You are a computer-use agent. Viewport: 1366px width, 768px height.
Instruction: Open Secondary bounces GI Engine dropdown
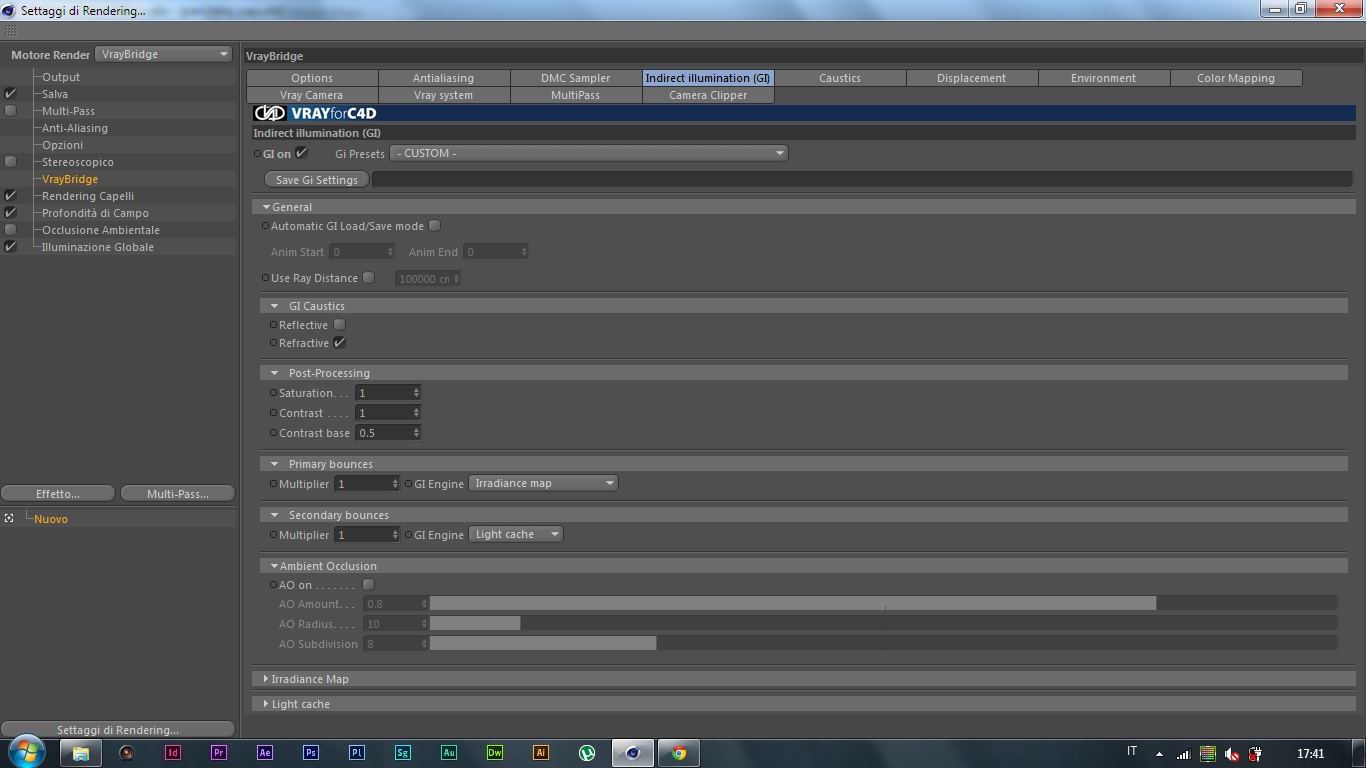[516, 534]
